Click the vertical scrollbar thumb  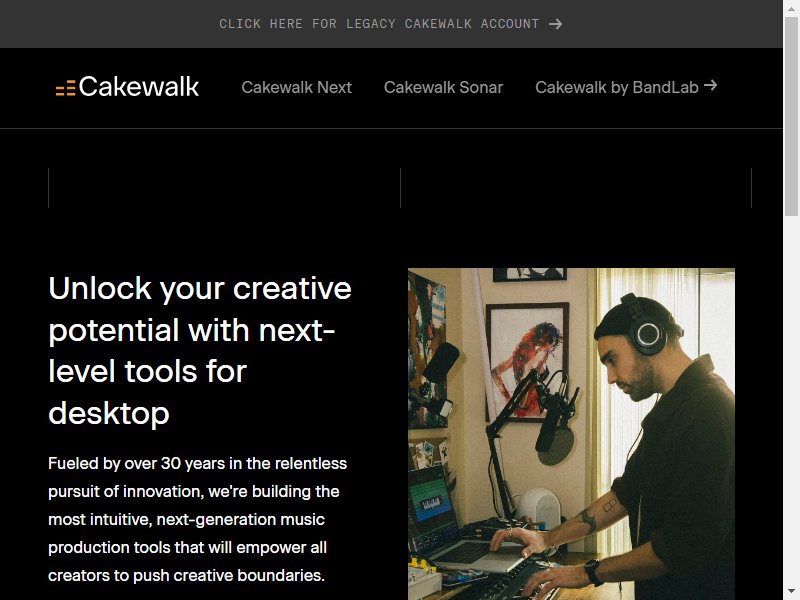(791, 116)
